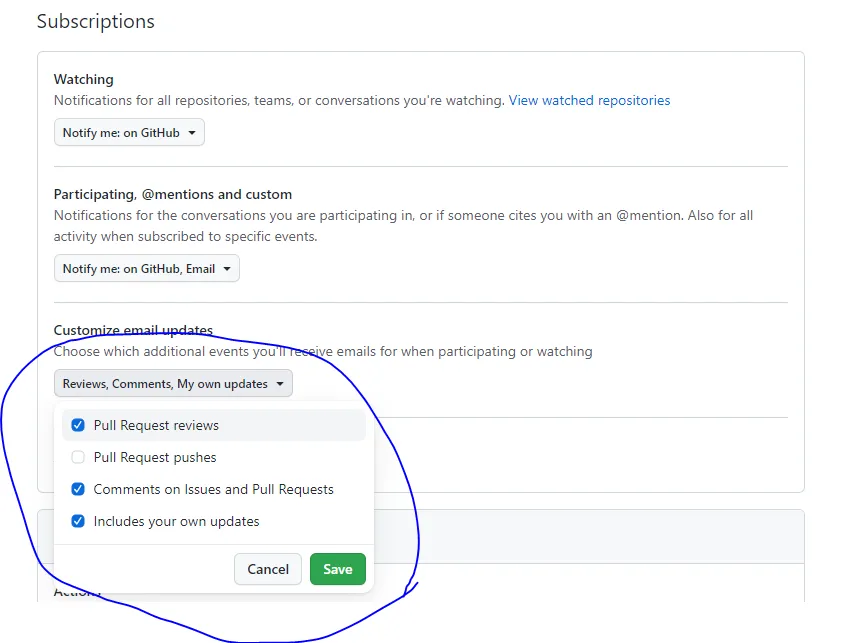Enable the Pull Request pushes checkbox
853x643 pixels.
[78, 457]
